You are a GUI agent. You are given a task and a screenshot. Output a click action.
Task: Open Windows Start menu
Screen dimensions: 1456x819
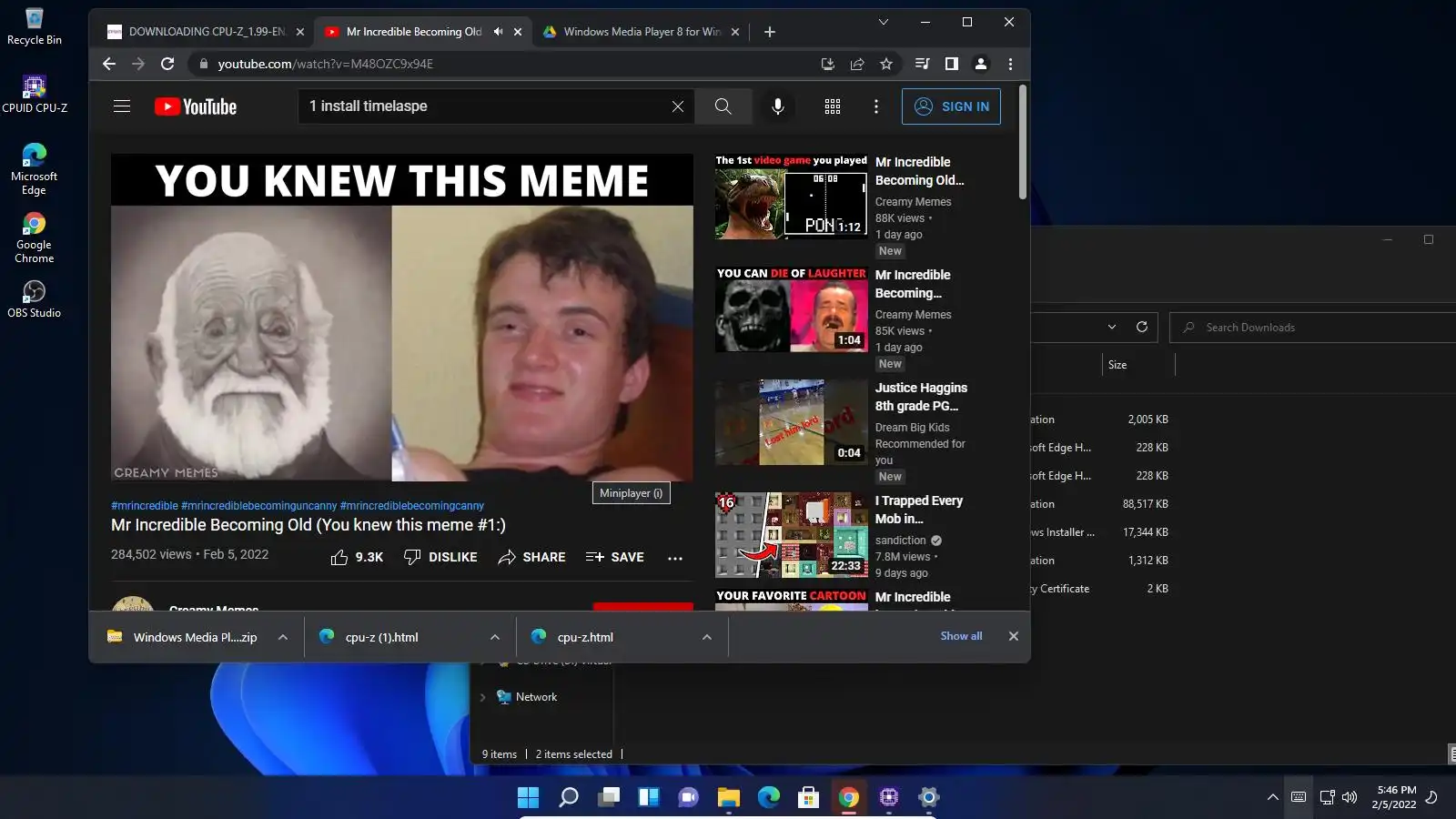[528, 798]
